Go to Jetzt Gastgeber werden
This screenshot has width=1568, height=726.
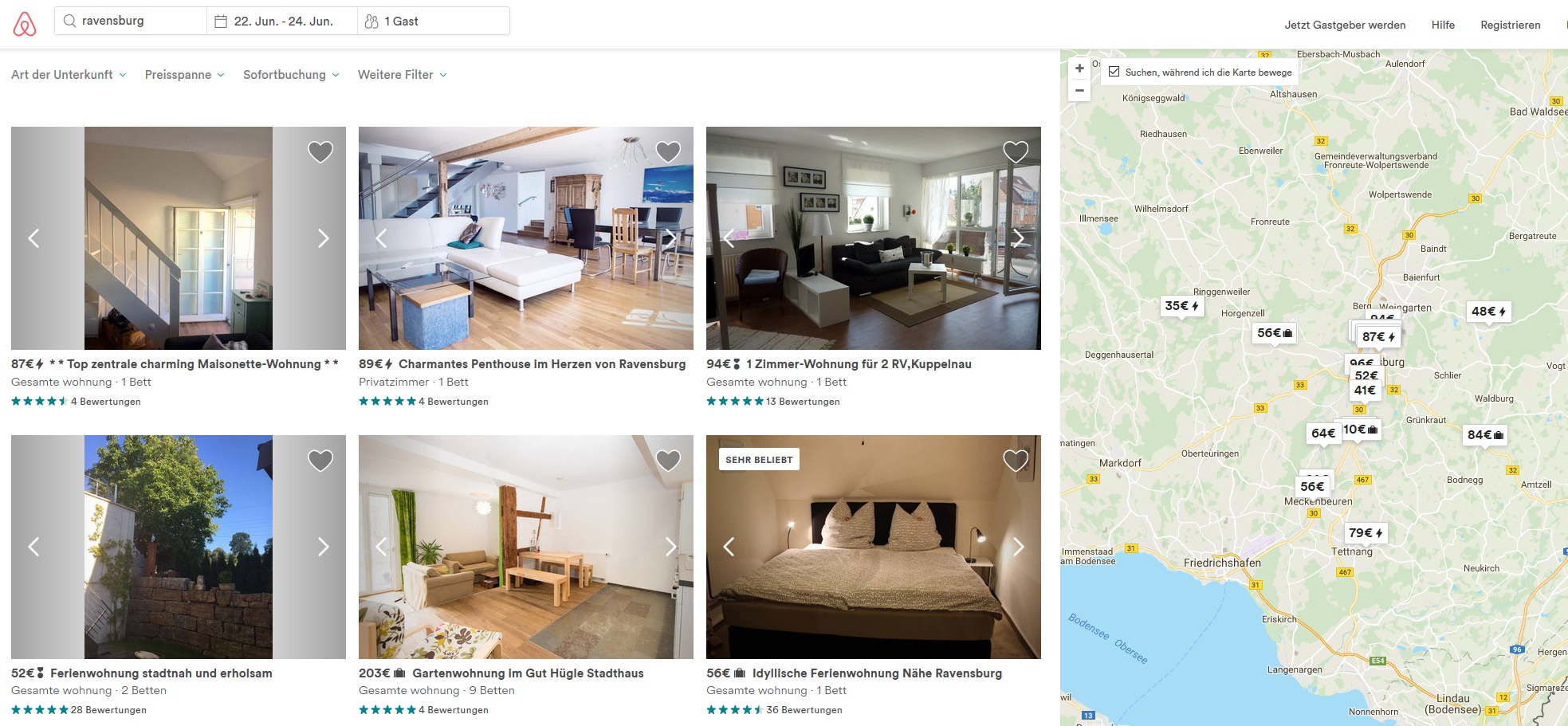coord(1345,25)
